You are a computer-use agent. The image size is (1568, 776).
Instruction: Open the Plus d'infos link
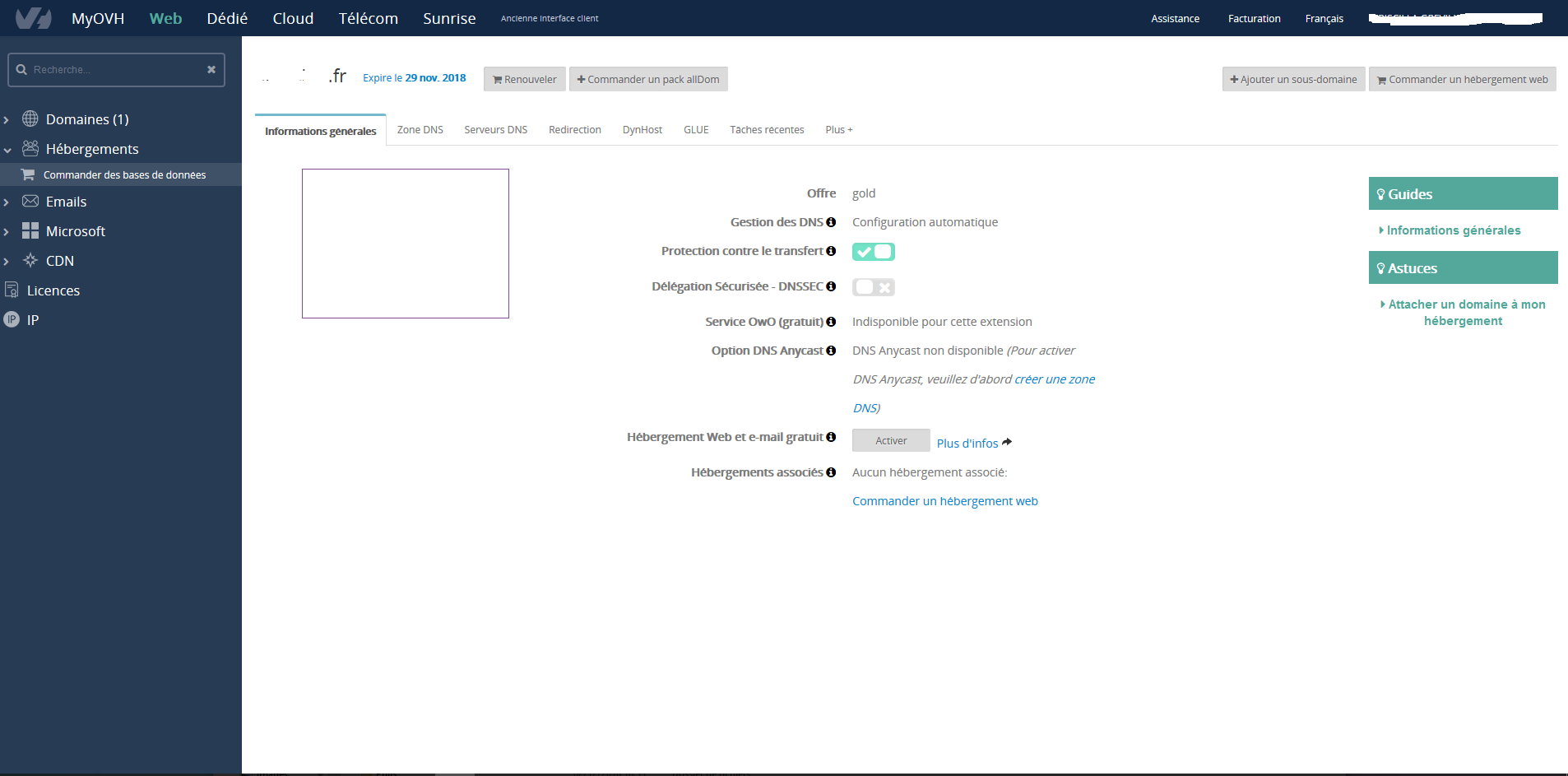click(x=967, y=443)
